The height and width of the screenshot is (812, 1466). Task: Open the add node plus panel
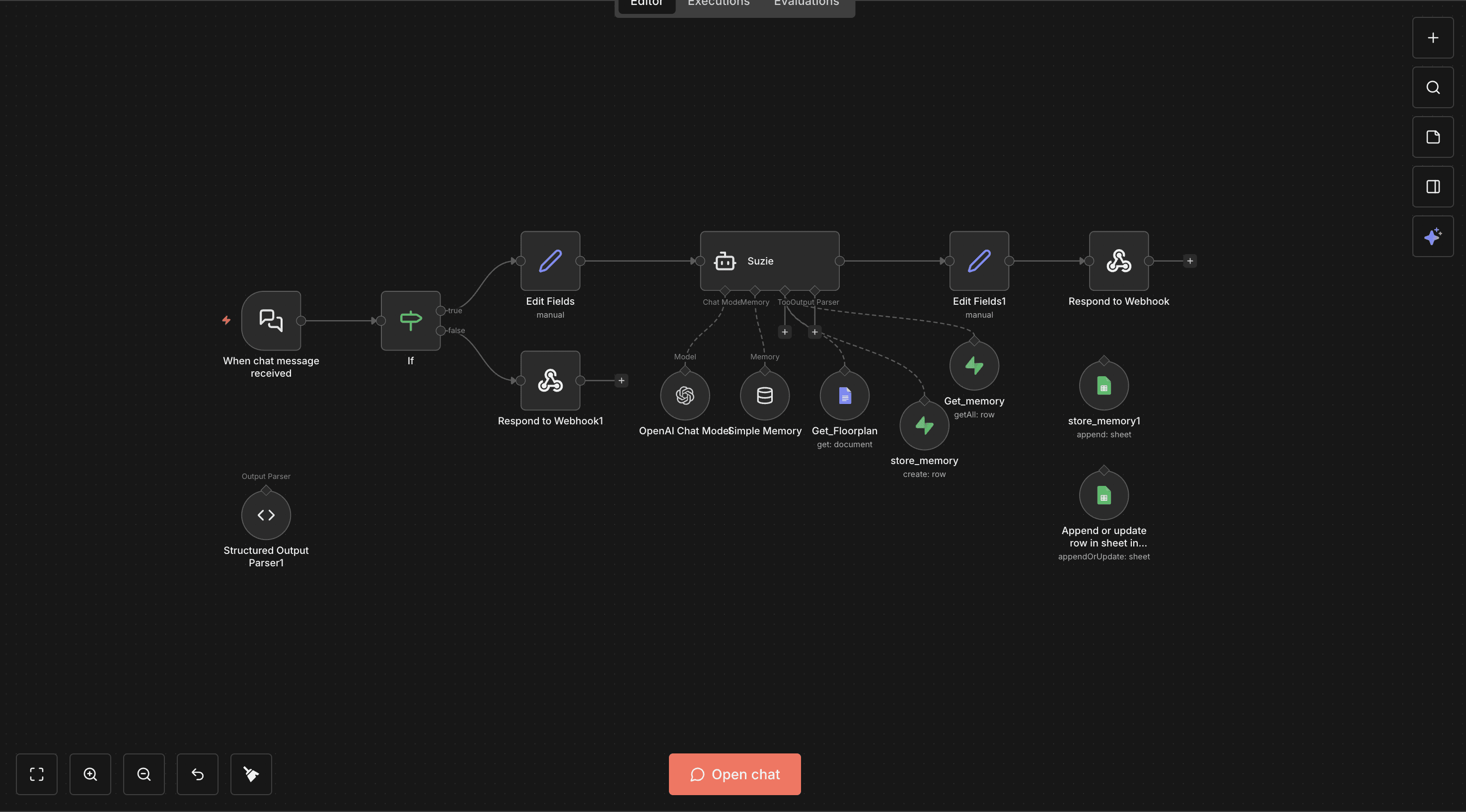[1432, 38]
